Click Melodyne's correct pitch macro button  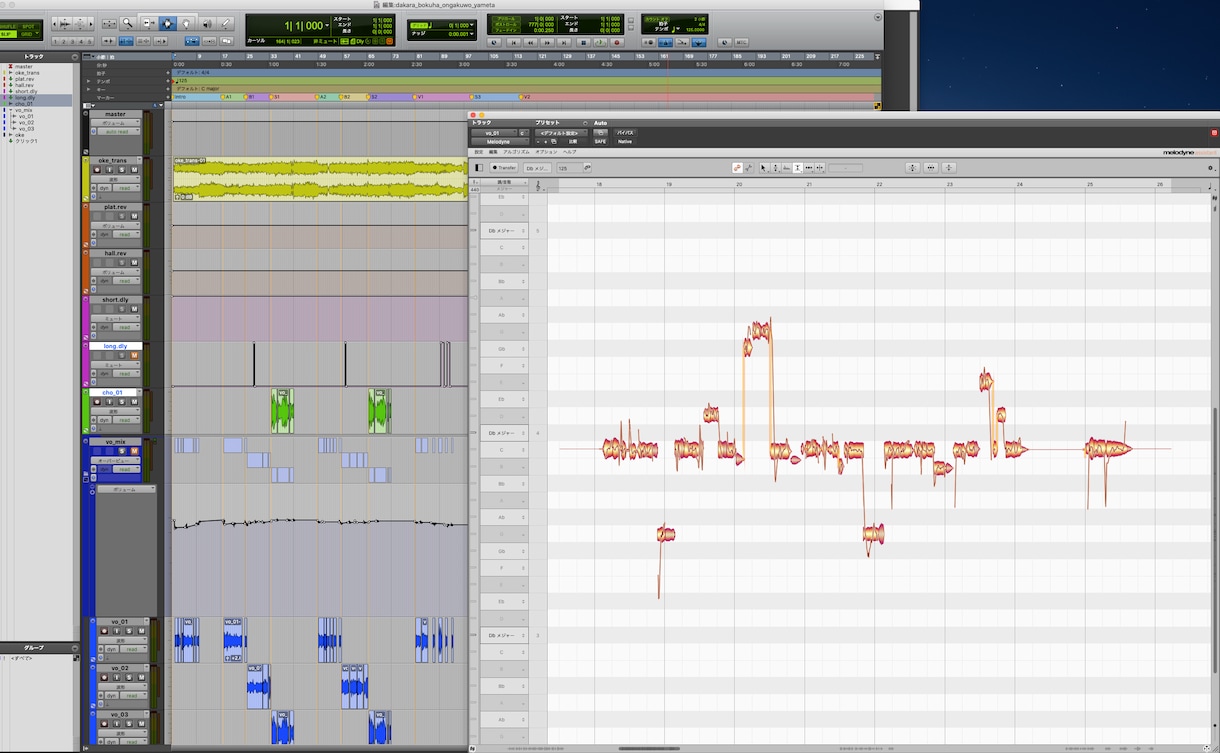point(913,168)
